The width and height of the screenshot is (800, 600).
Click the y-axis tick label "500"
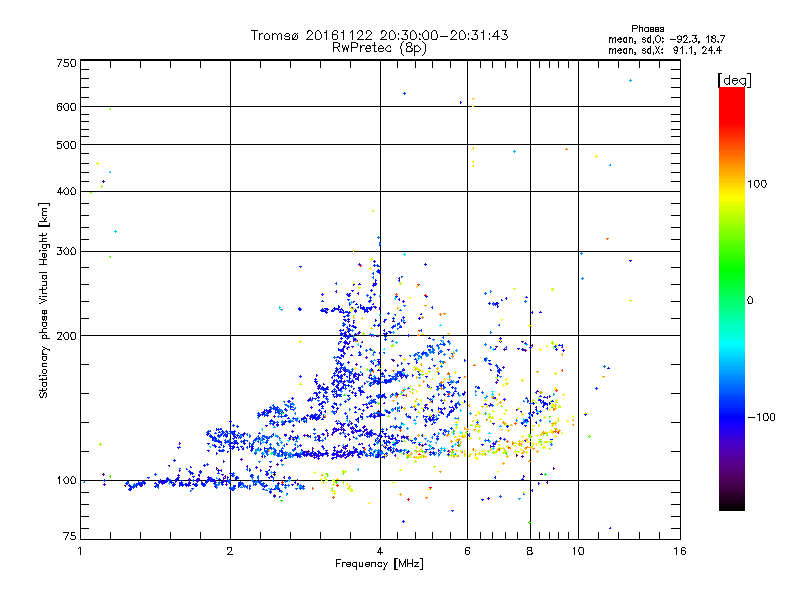coord(66,145)
